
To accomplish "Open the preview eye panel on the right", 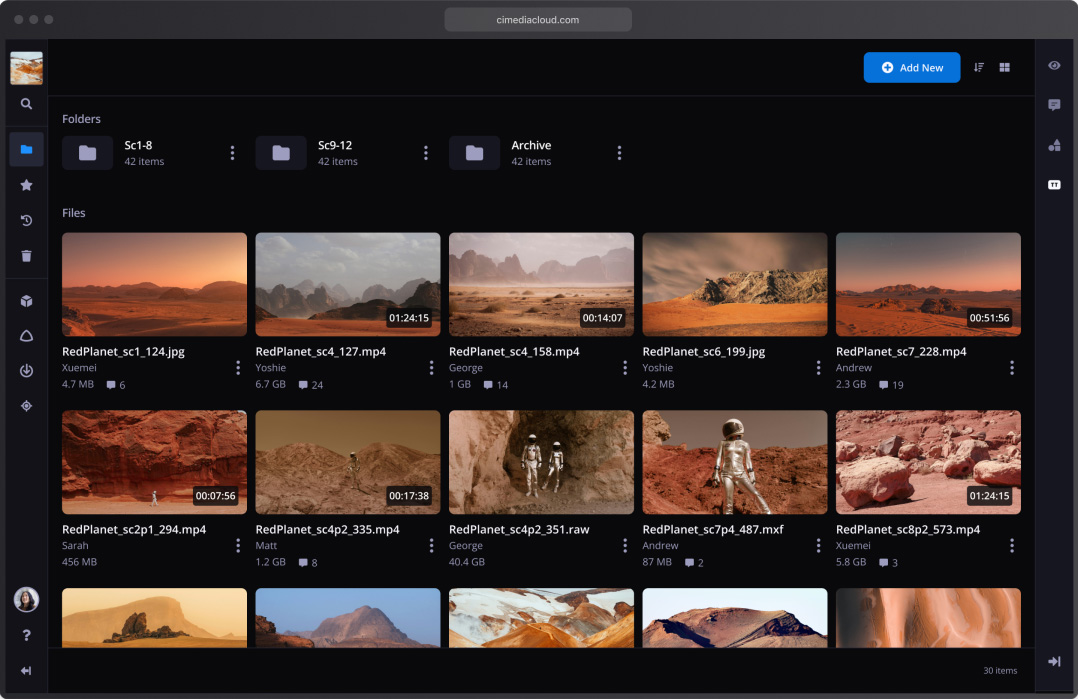I will coord(1054,65).
